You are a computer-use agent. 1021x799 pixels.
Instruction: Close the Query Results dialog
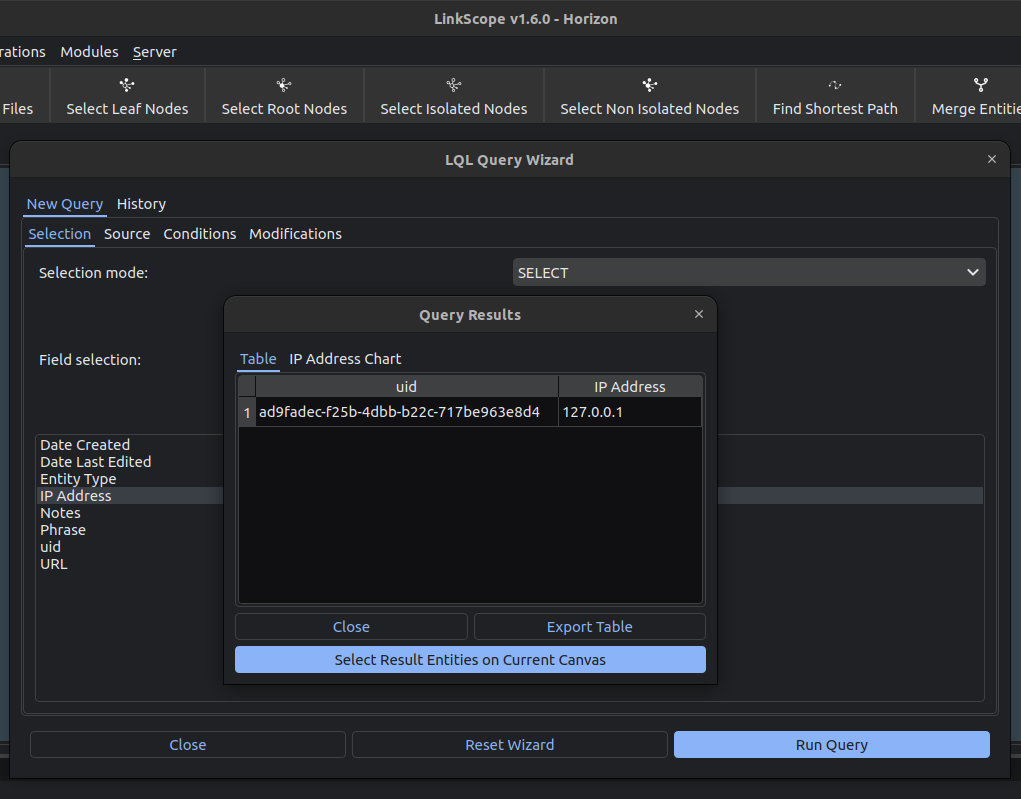(699, 315)
